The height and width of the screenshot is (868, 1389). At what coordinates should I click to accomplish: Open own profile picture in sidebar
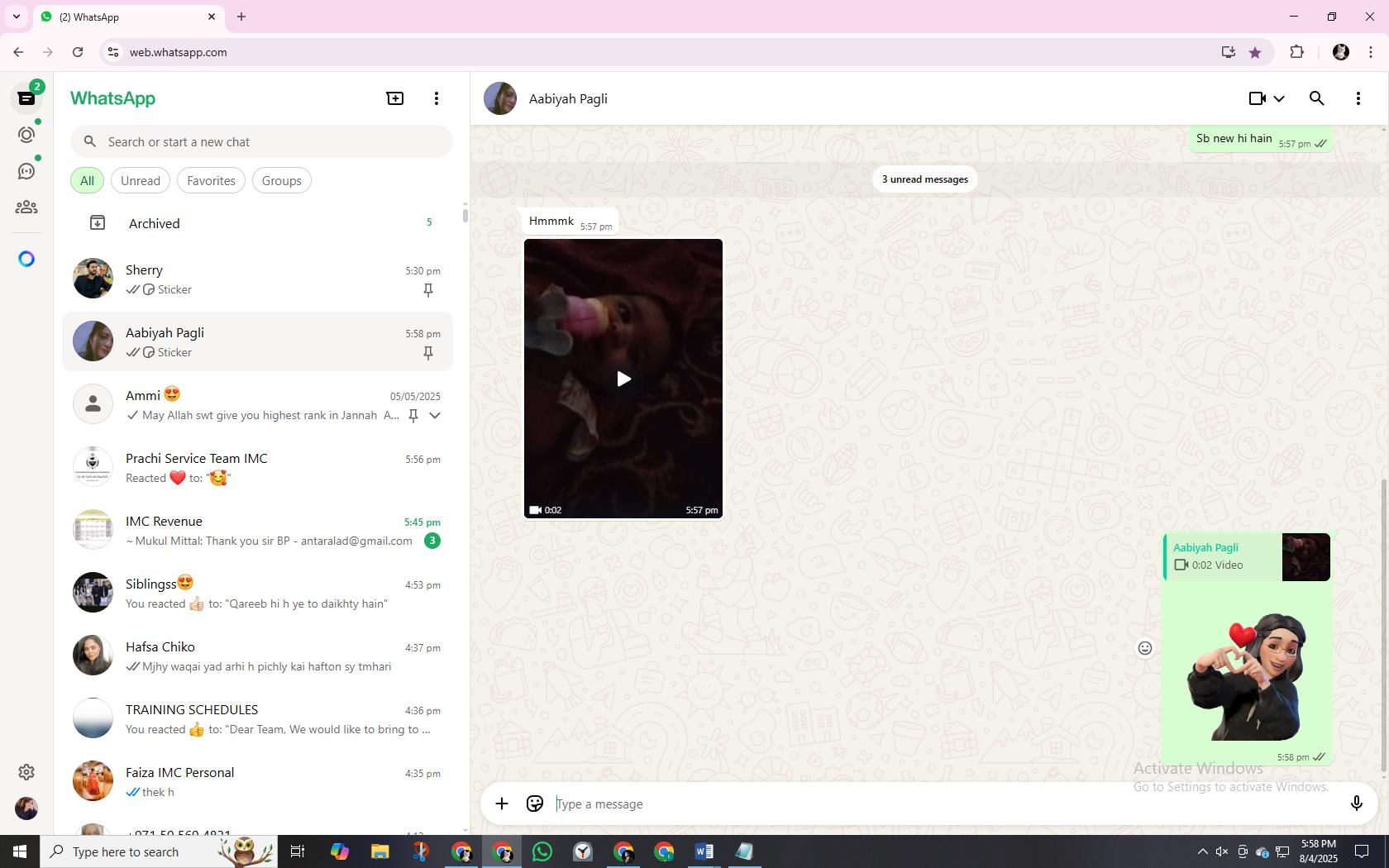(26, 808)
